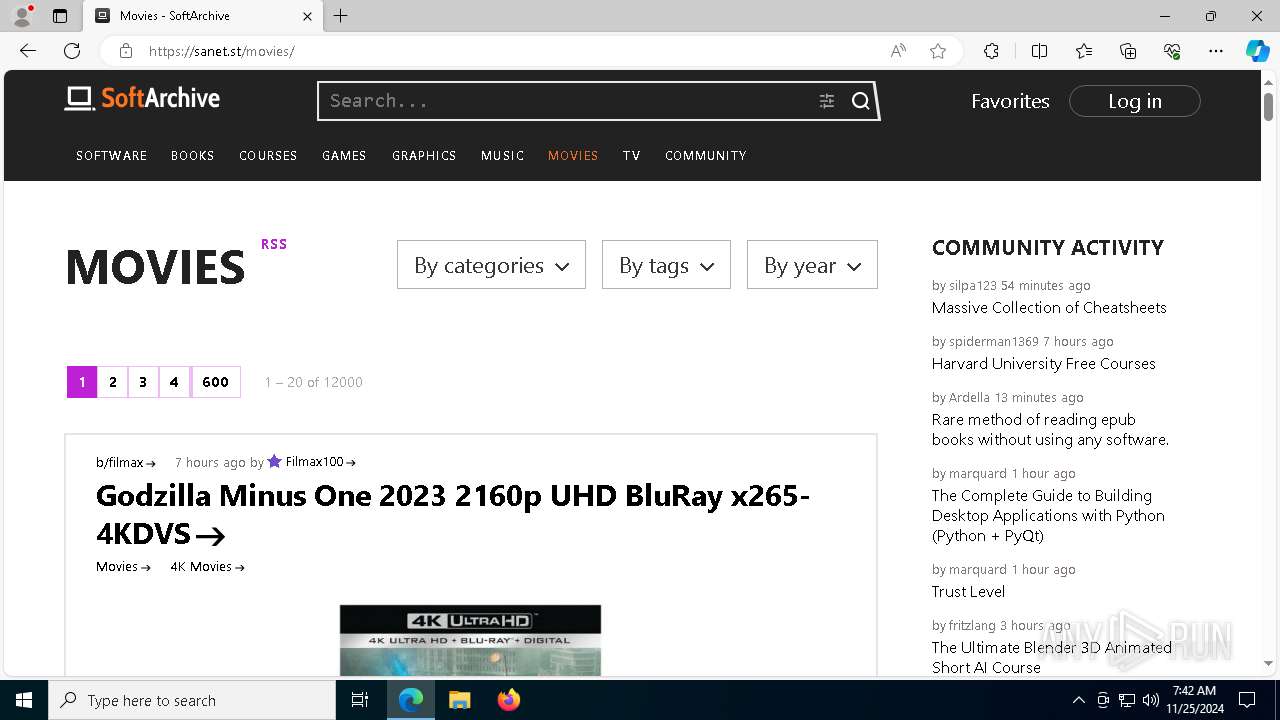Click Godzilla 4K Ultra HD cover image

pyautogui.click(x=470, y=640)
